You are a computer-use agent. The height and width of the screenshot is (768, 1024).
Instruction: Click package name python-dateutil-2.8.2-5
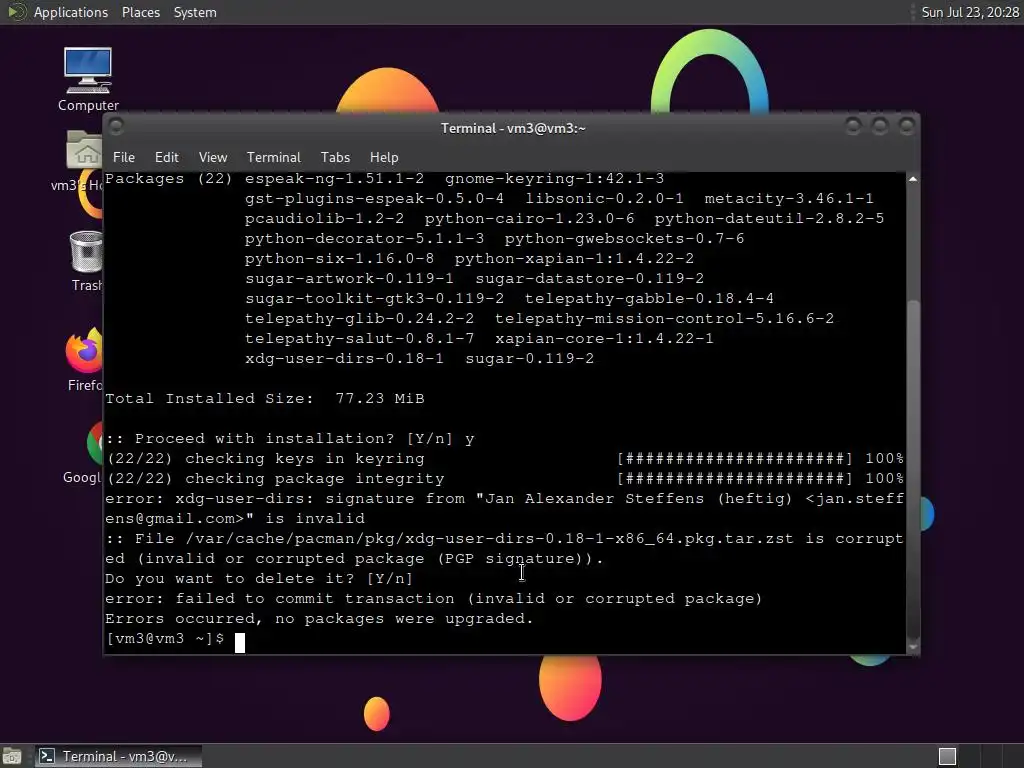click(769, 219)
